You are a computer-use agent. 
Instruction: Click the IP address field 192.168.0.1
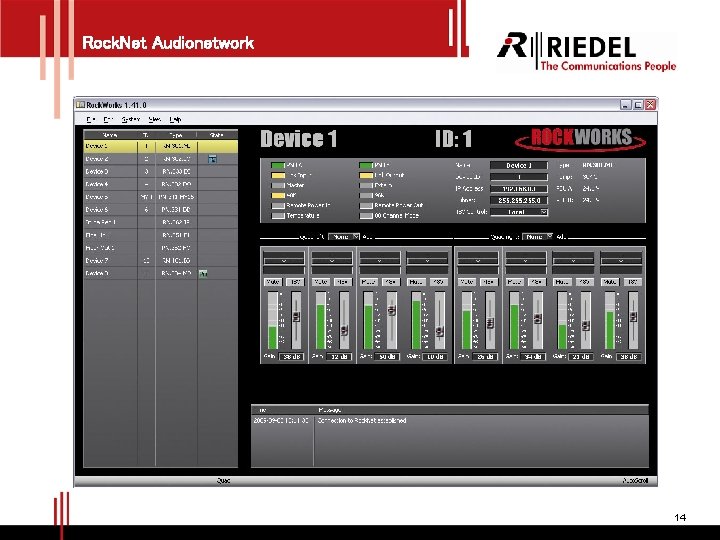(x=519, y=189)
